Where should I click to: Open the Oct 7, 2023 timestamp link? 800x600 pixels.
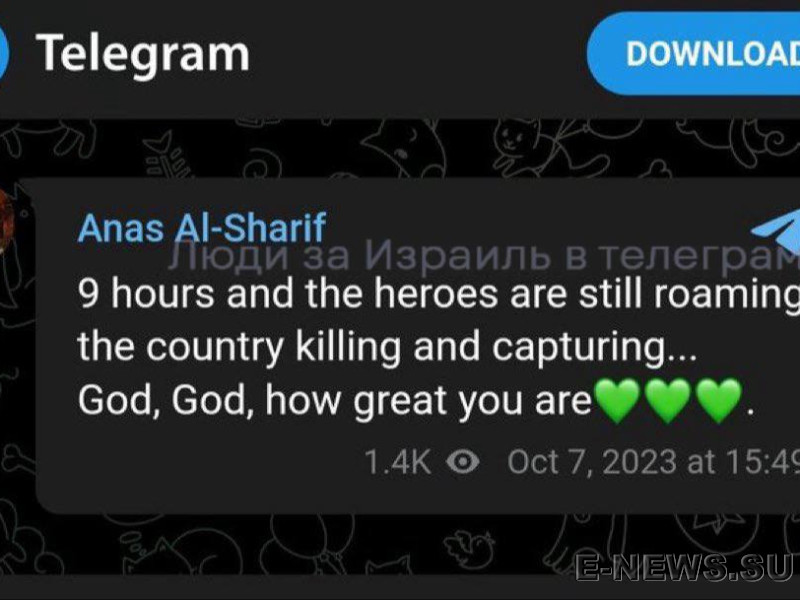point(653,462)
